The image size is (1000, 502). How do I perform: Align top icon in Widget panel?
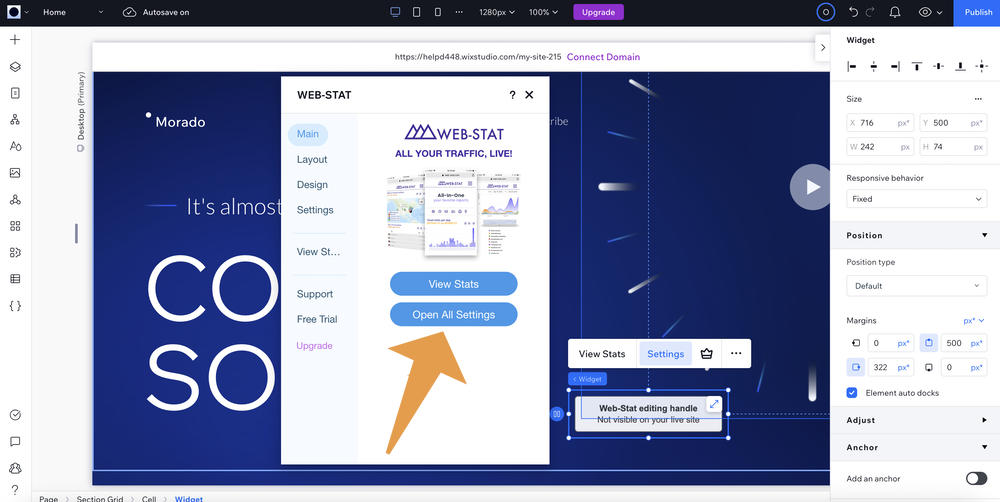click(x=917, y=66)
